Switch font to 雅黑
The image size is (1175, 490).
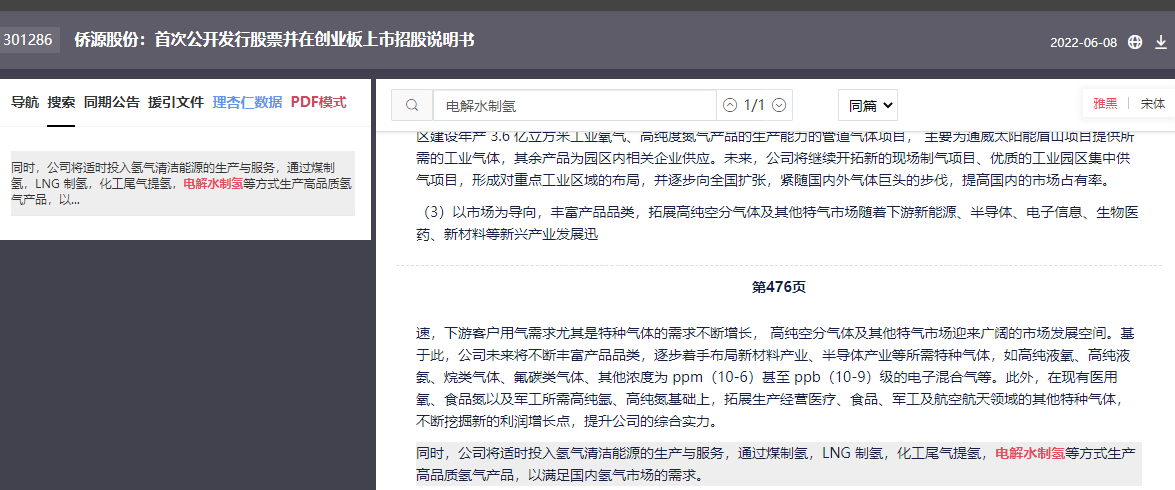[1105, 104]
